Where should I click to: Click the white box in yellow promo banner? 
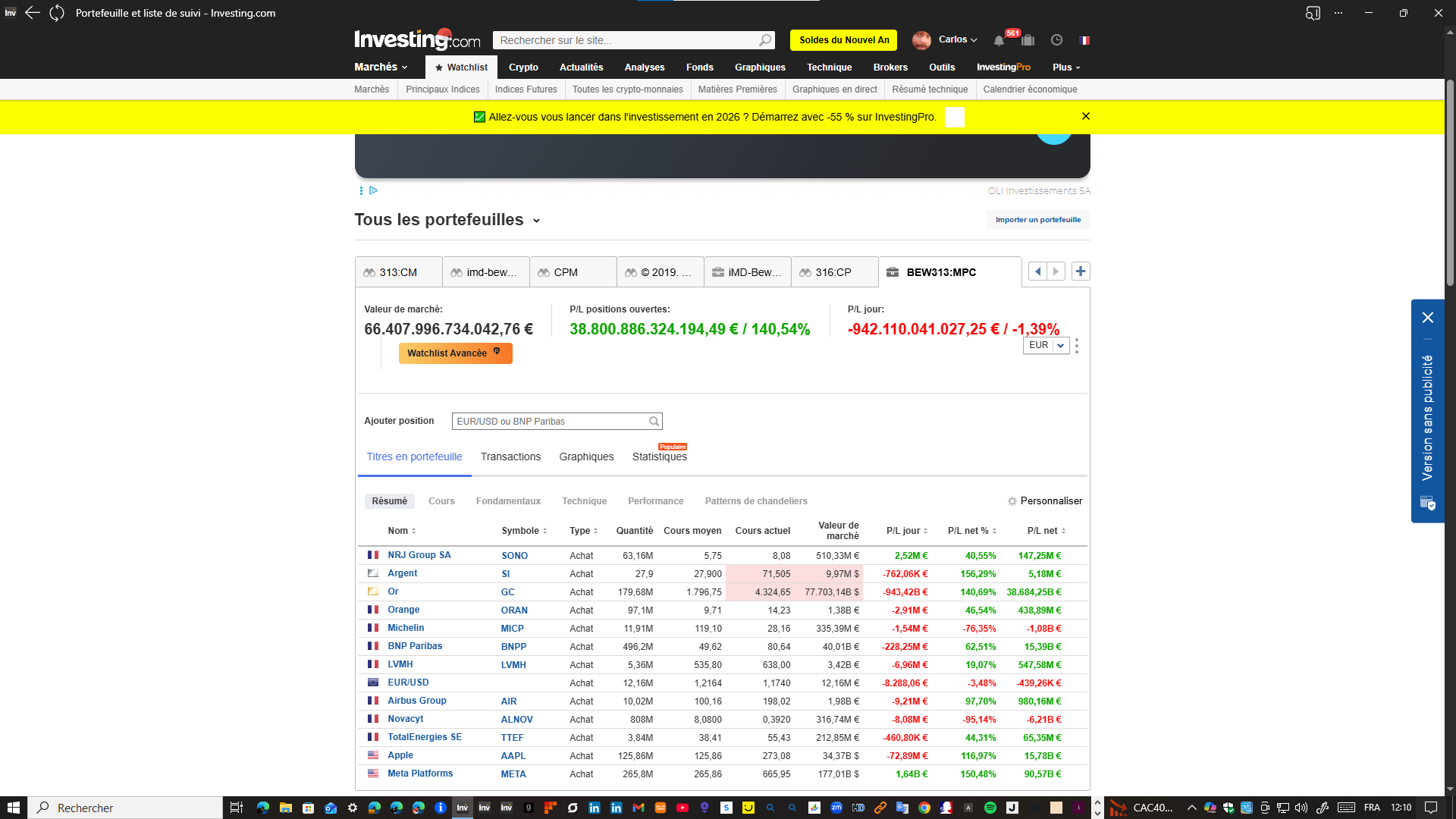(955, 118)
